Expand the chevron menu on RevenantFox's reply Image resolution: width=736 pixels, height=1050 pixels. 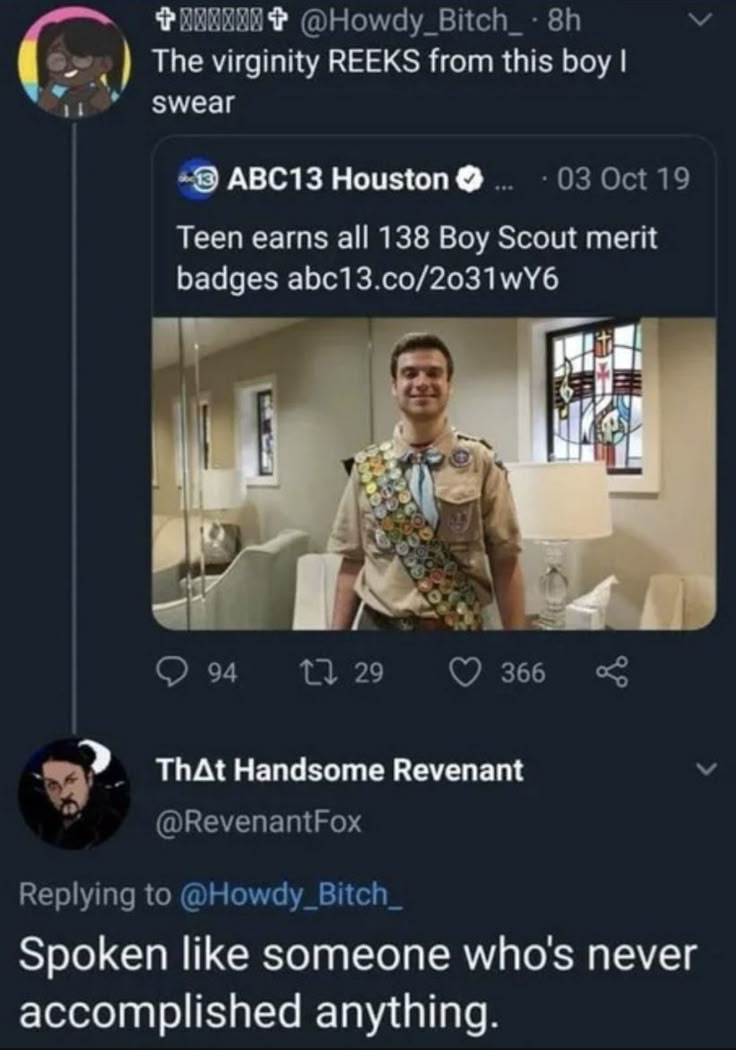[705, 770]
